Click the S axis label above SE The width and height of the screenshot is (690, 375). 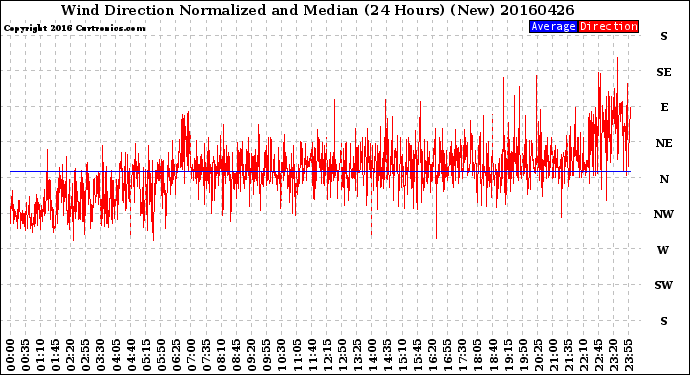coord(664,36)
